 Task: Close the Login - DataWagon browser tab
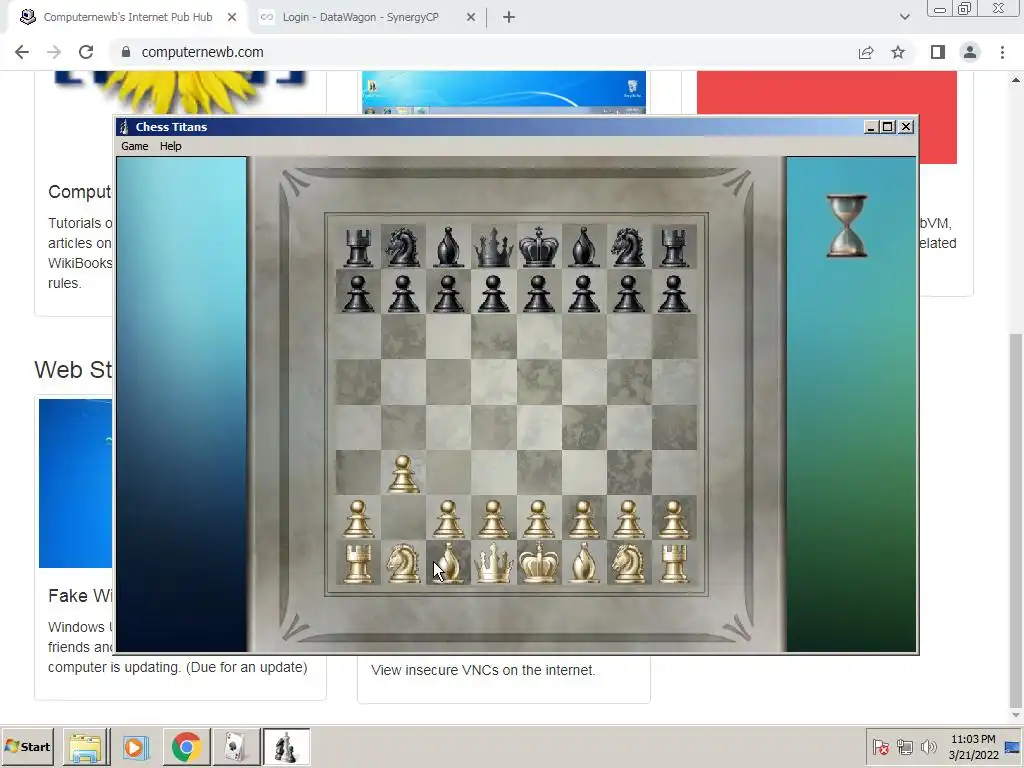[x=471, y=17]
